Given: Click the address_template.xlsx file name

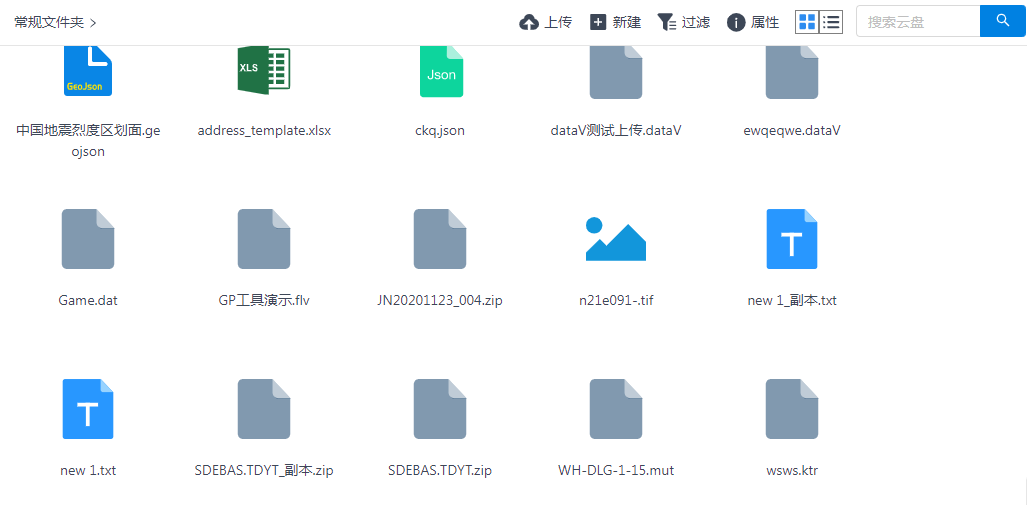Looking at the screenshot, I should tap(265, 130).
